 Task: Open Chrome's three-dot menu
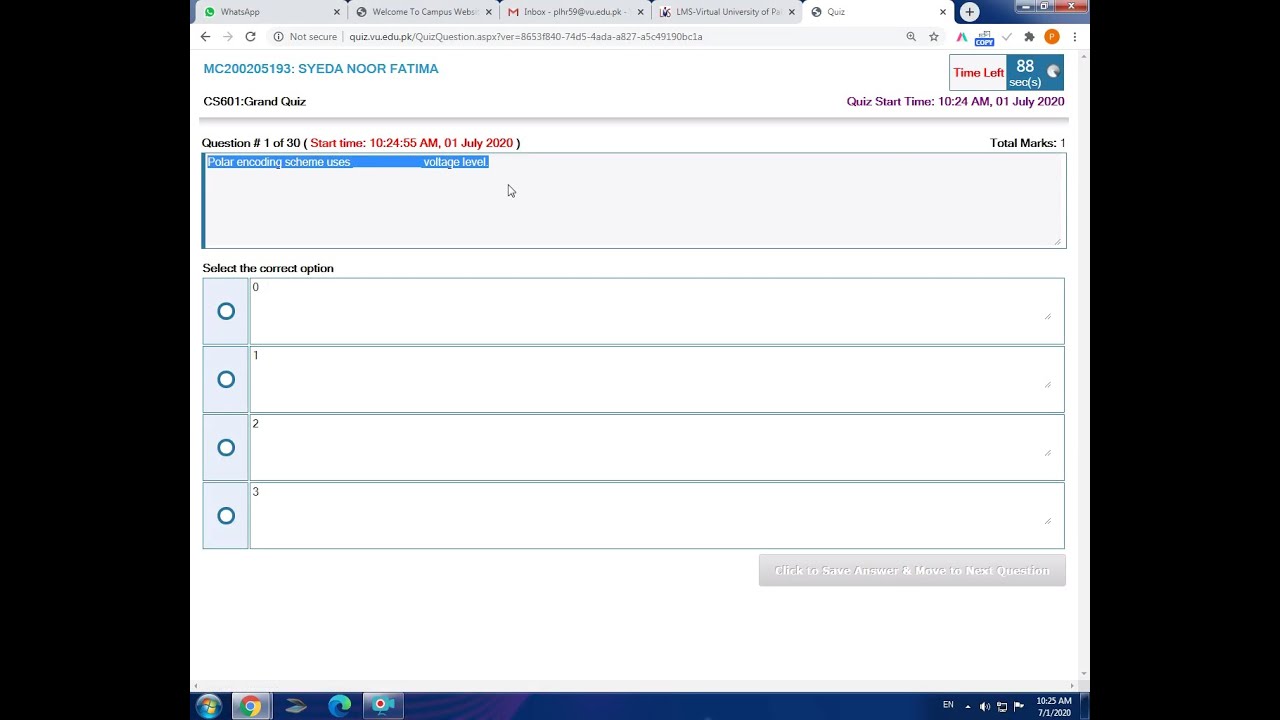click(1075, 37)
